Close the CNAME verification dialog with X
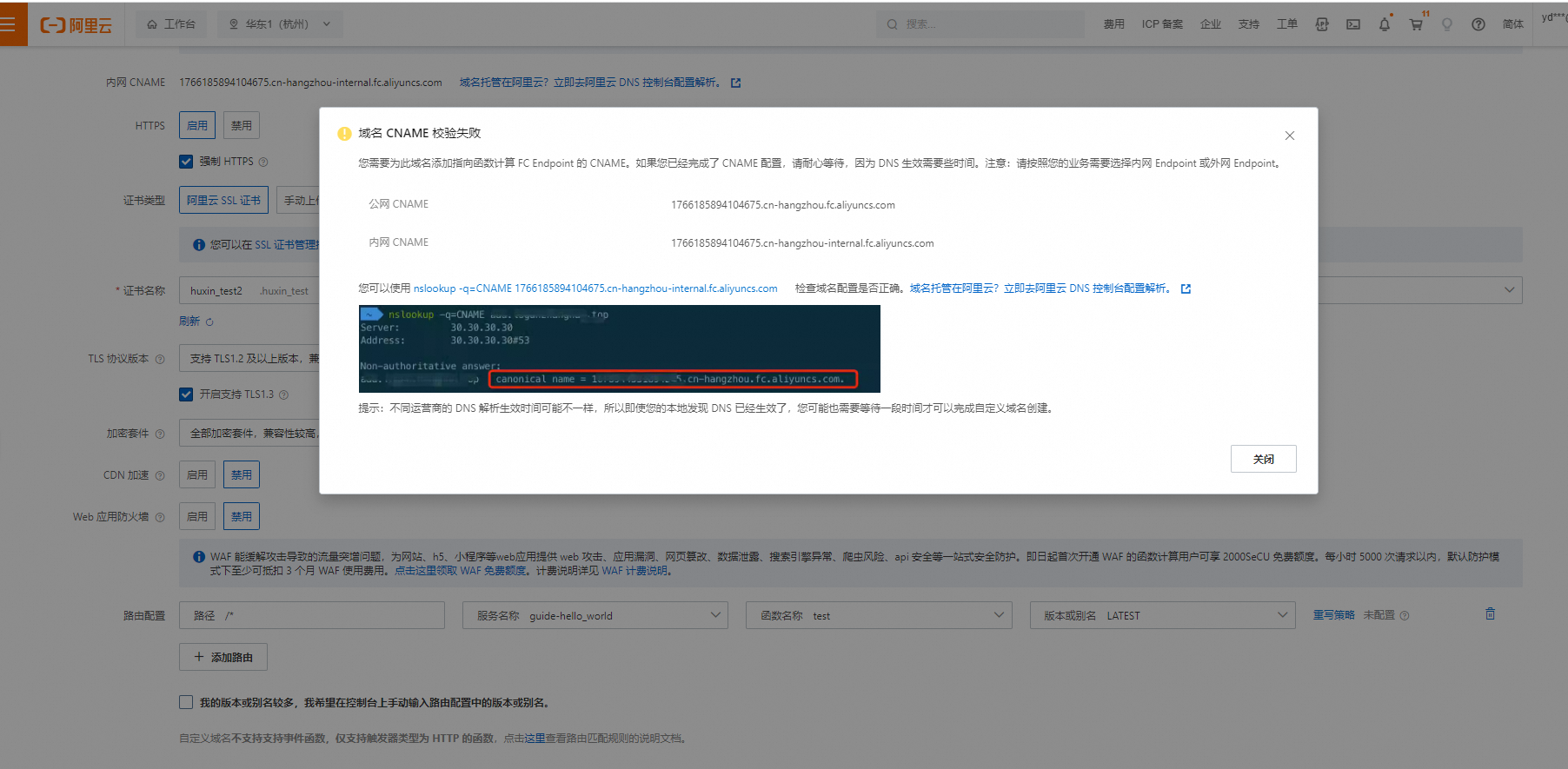This screenshot has height=769, width=1568. [1290, 136]
